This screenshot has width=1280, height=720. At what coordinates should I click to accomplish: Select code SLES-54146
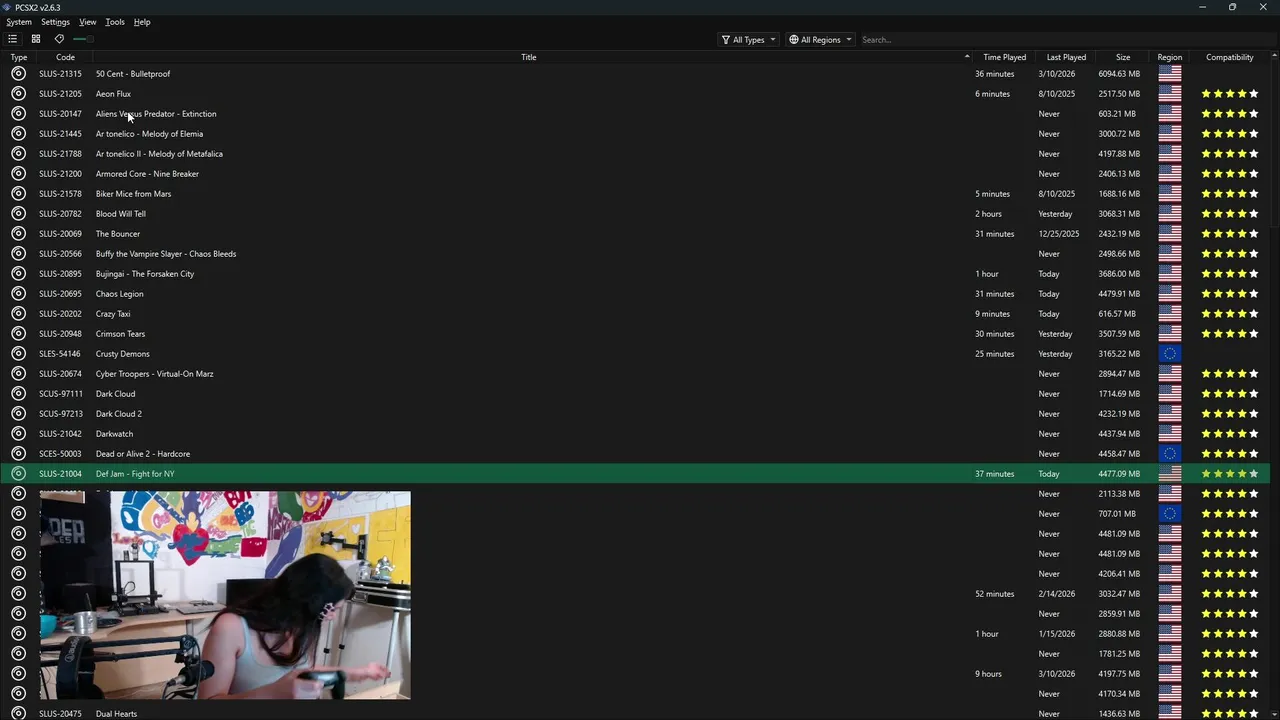60,354
